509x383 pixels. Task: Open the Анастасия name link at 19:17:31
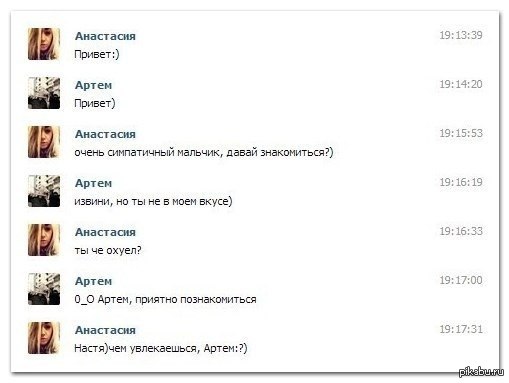click(105, 330)
